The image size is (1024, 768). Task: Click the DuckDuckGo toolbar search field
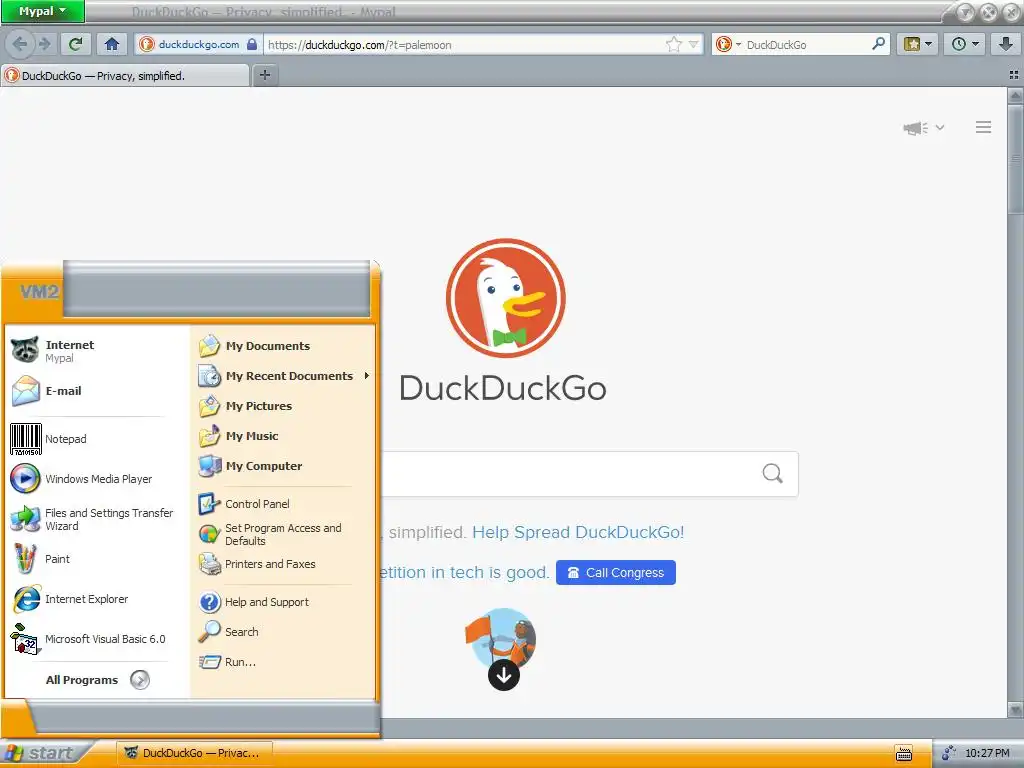pyautogui.click(x=807, y=44)
